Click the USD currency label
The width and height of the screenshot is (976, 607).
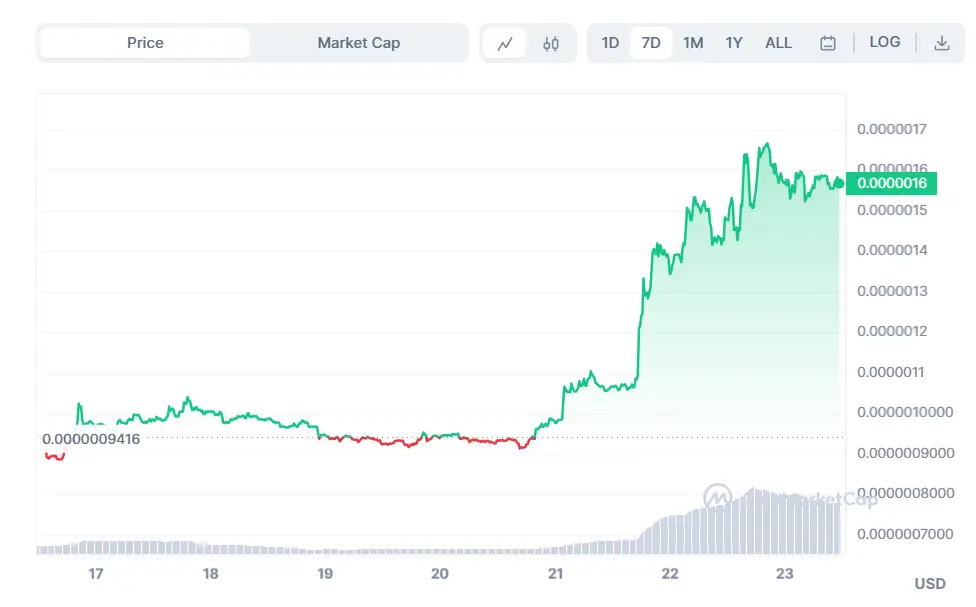[x=930, y=583]
